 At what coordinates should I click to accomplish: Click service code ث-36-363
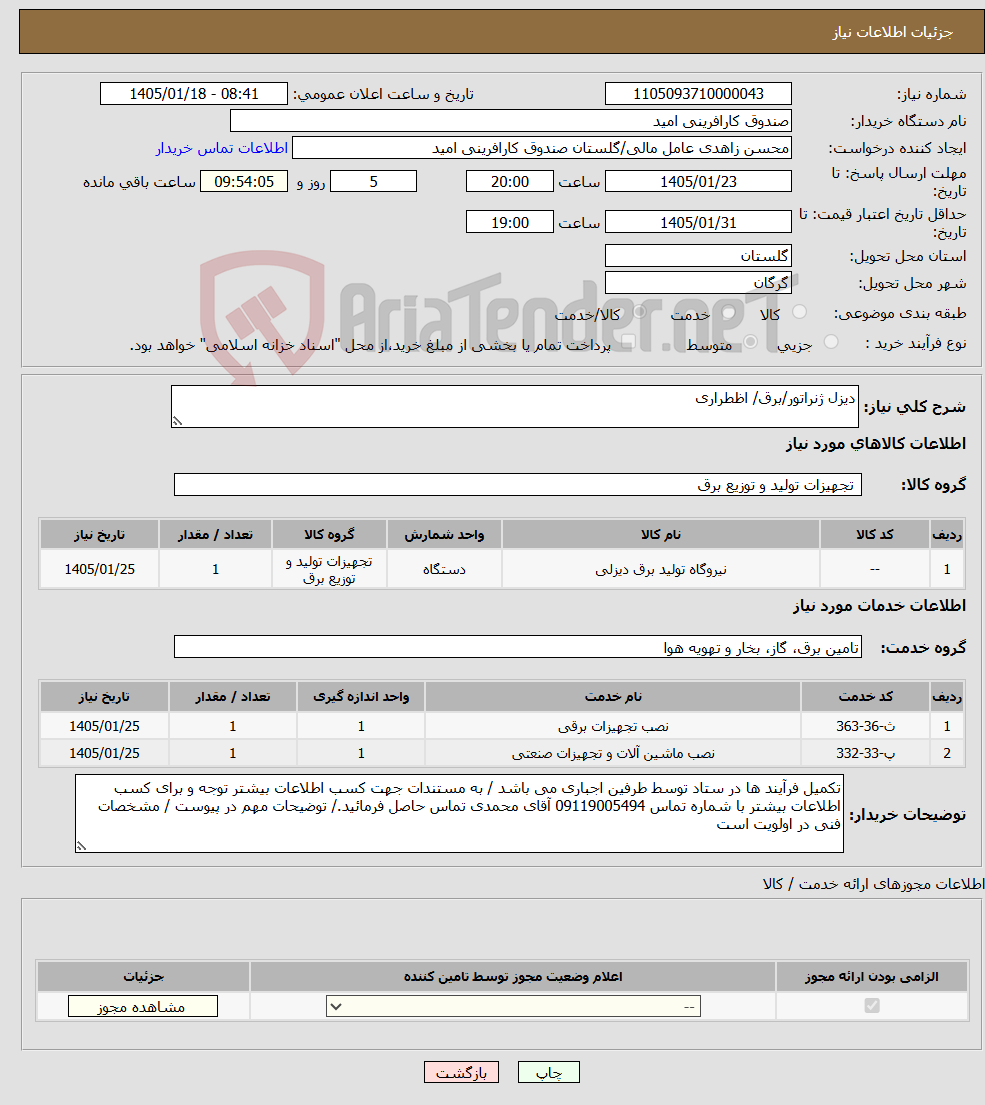(865, 726)
